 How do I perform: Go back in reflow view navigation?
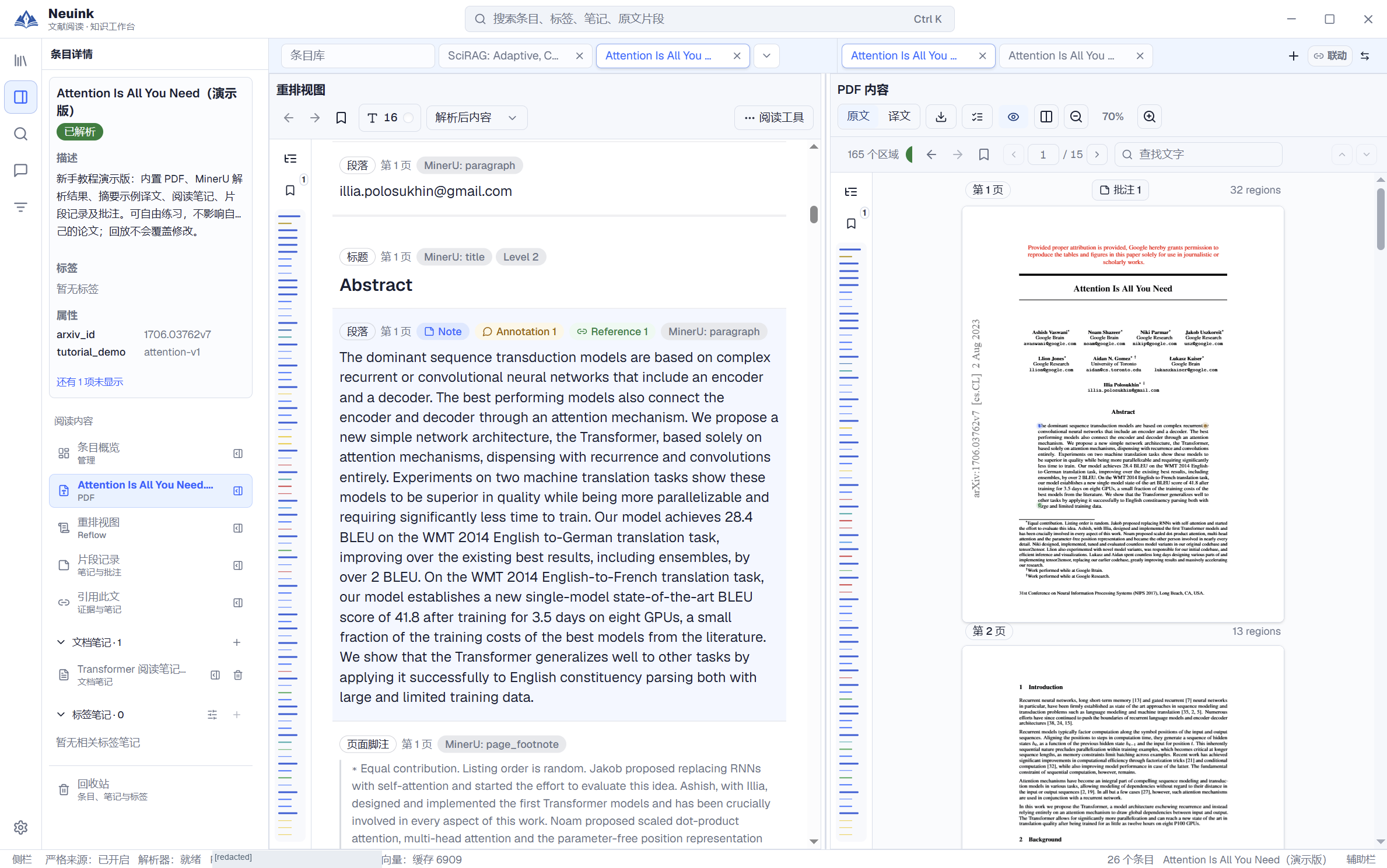(289, 118)
